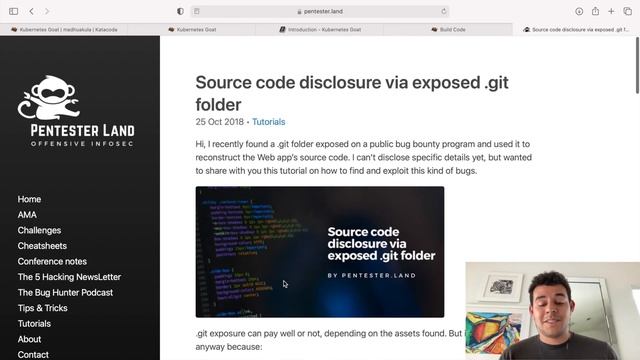Open Tips & Tricks sidebar link
640x360 pixels.
[42, 308]
